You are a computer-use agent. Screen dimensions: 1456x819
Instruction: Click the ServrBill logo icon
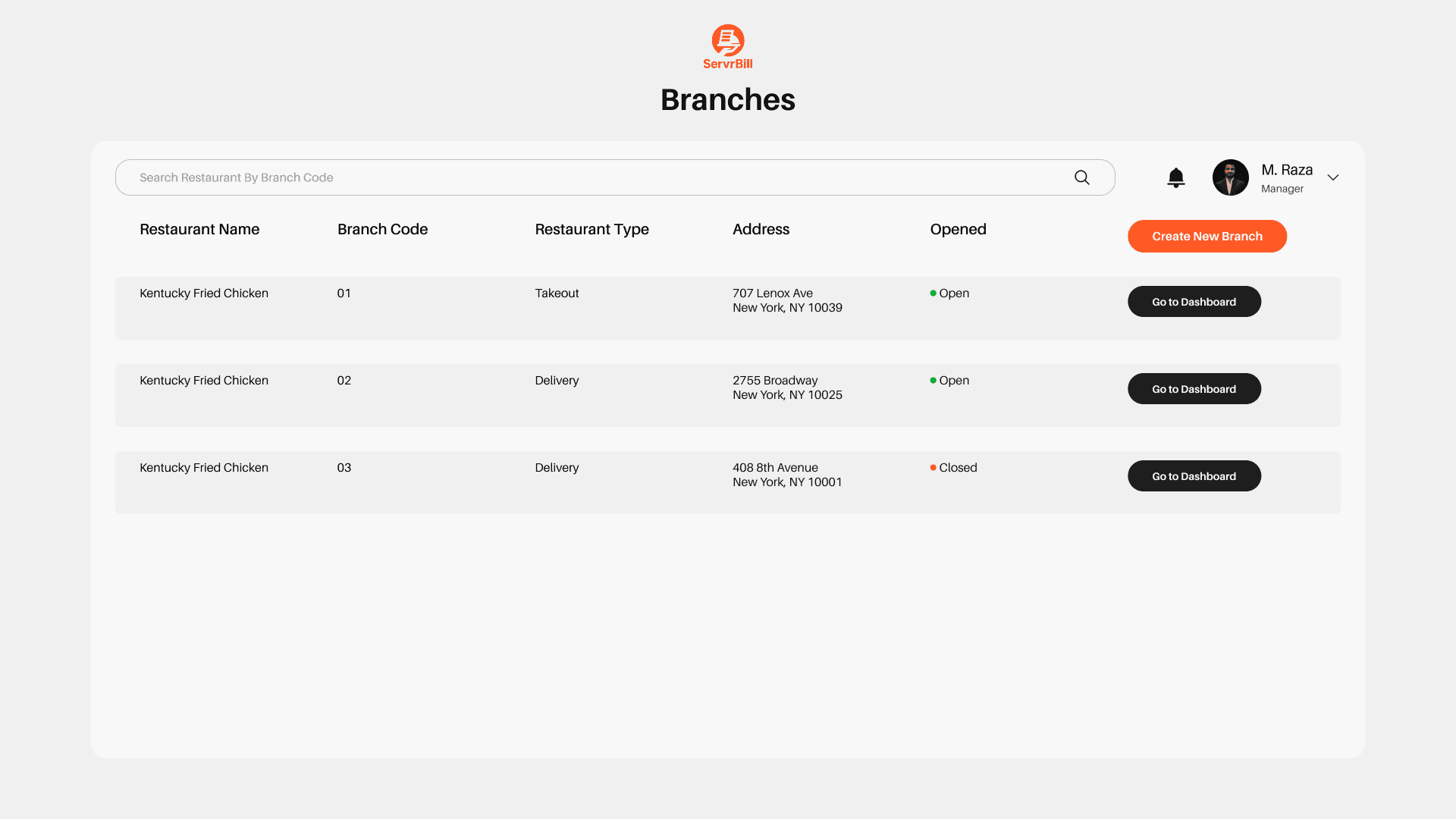[x=727, y=40]
